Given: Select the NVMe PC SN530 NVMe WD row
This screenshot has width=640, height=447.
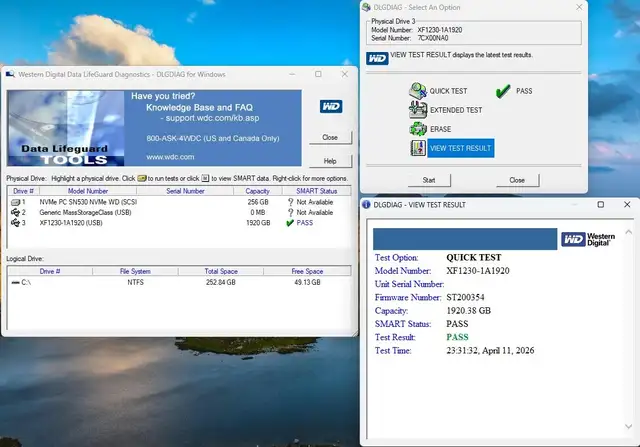Looking at the screenshot, I should point(179,202).
